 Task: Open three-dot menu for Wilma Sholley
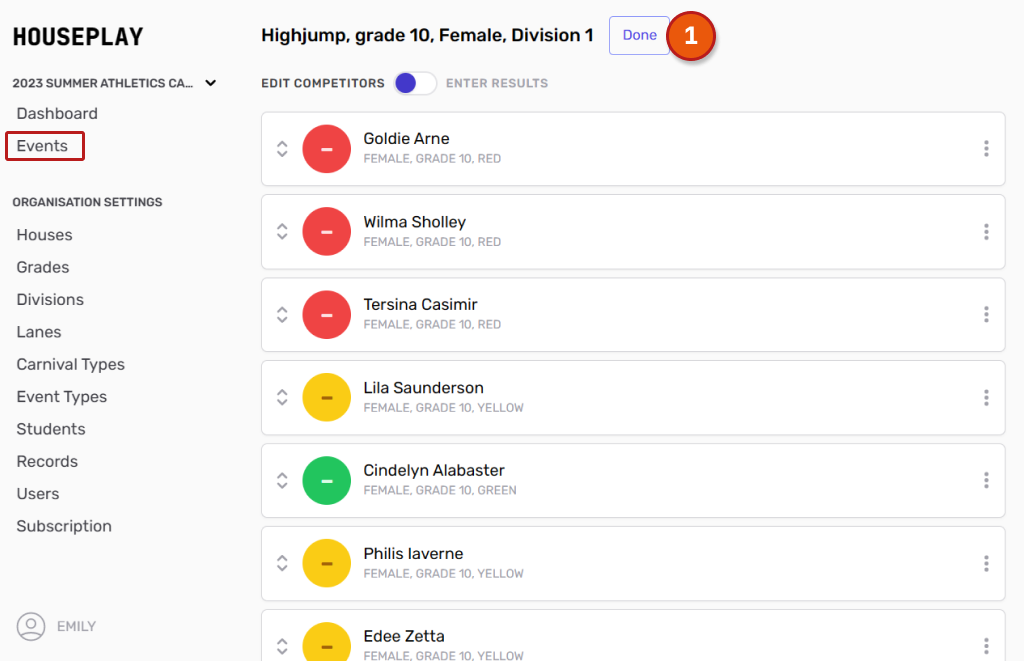[x=986, y=232]
